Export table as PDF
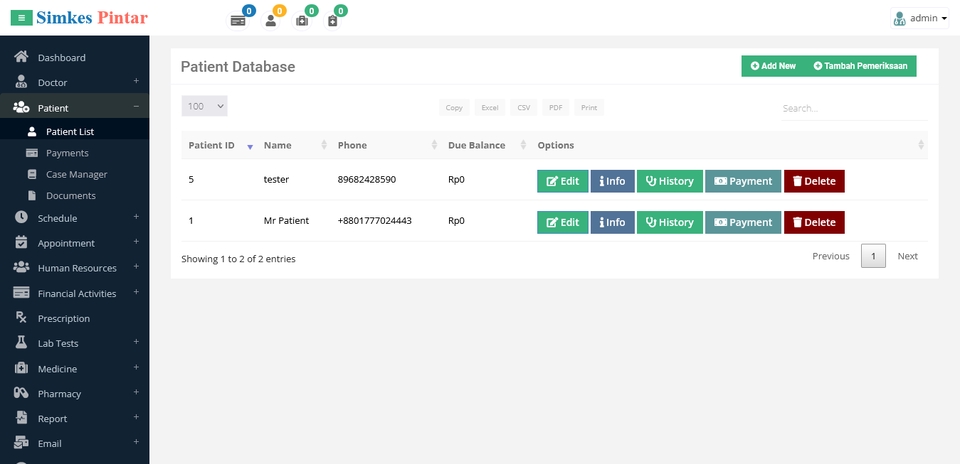960x464 pixels. point(555,108)
